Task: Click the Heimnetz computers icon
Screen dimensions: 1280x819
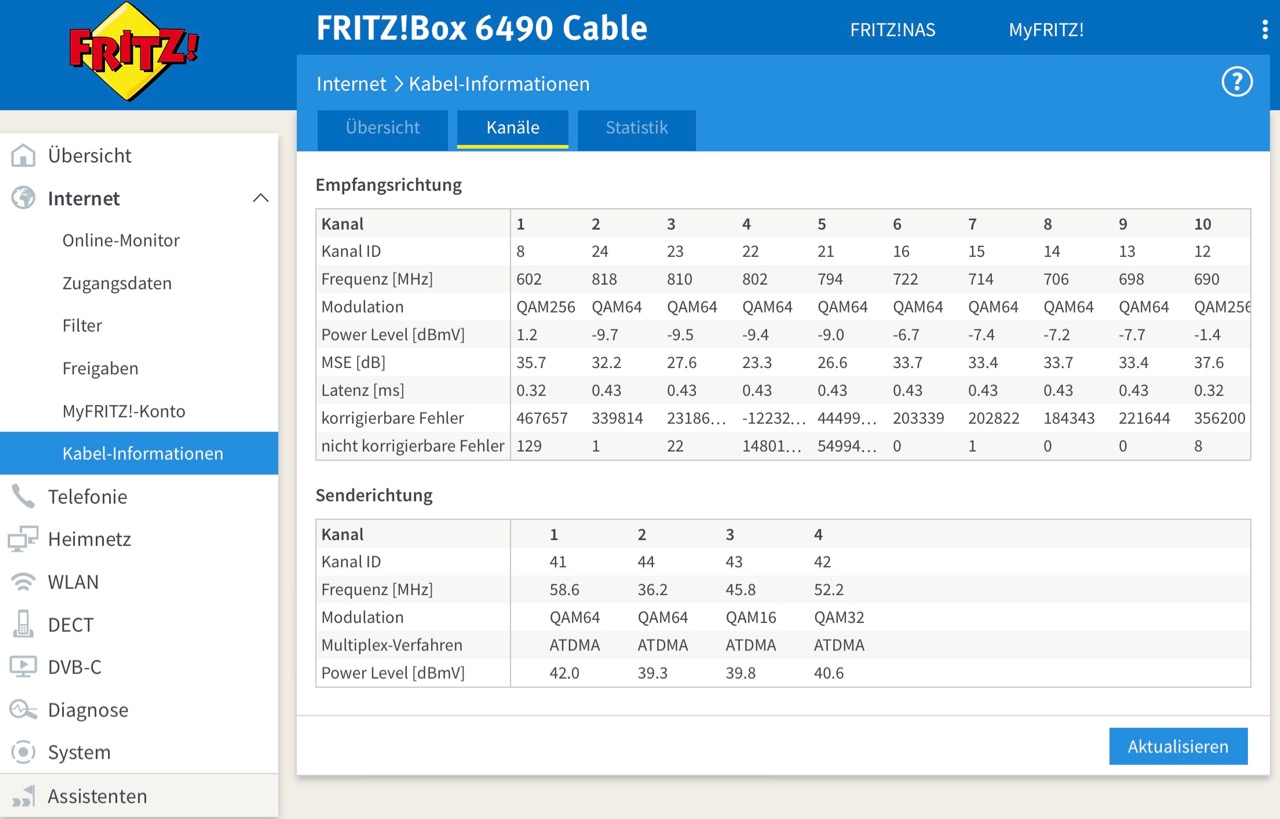Action: [23, 539]
